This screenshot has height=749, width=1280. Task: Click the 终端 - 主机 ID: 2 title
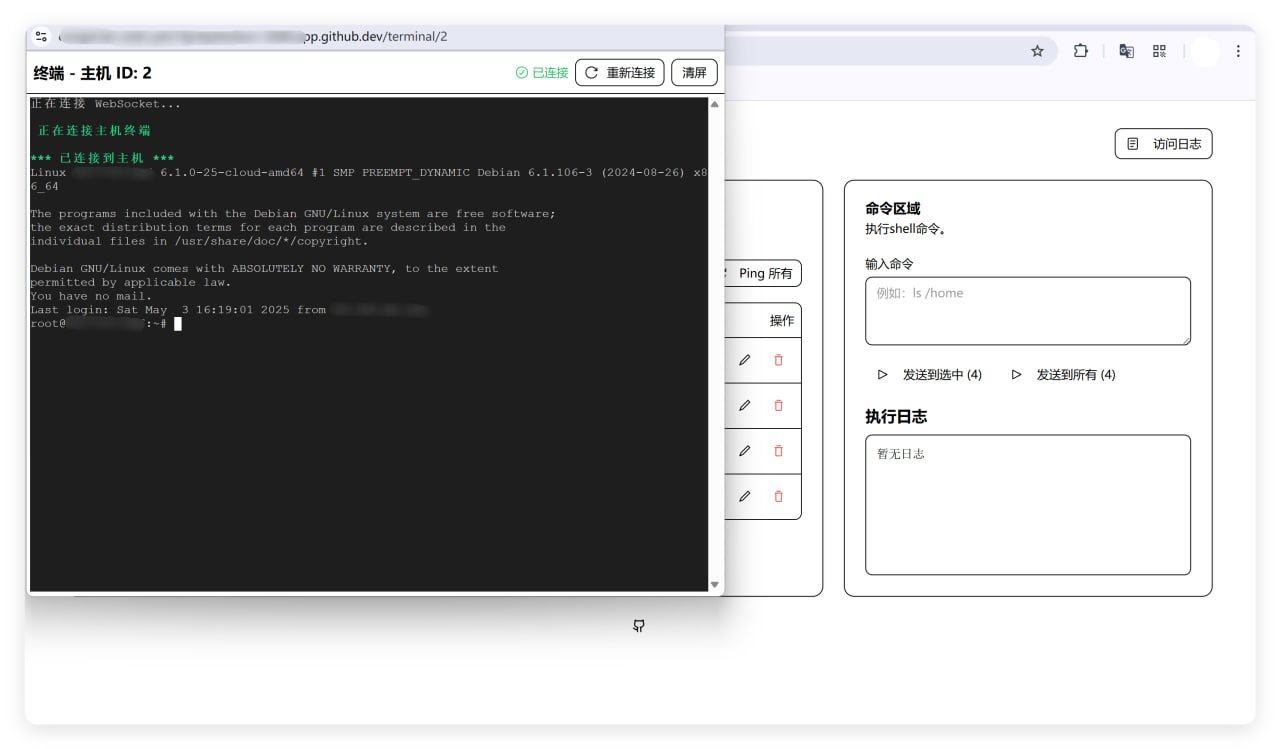pyautogui.click(x=93, y=73)
